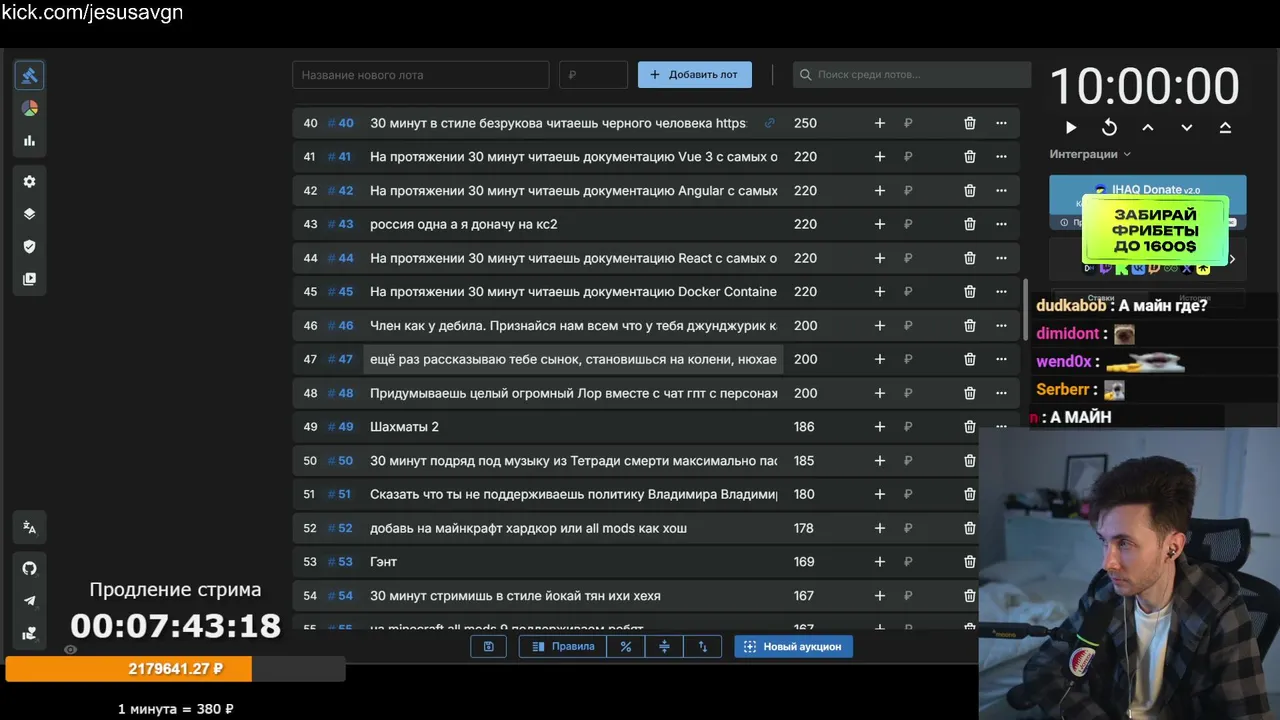
Task: Click the lot list vertical scrollbar
Action: [1025, 309]
